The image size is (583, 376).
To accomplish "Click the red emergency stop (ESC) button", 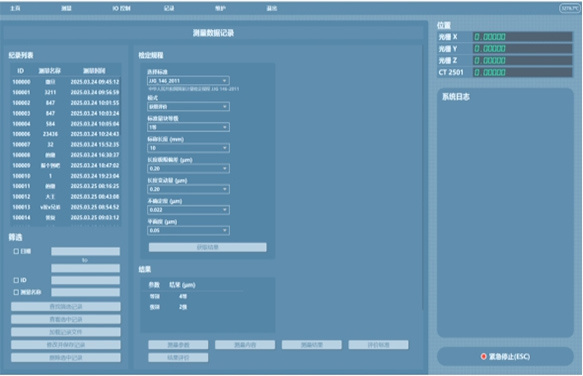I will point(505,356).
